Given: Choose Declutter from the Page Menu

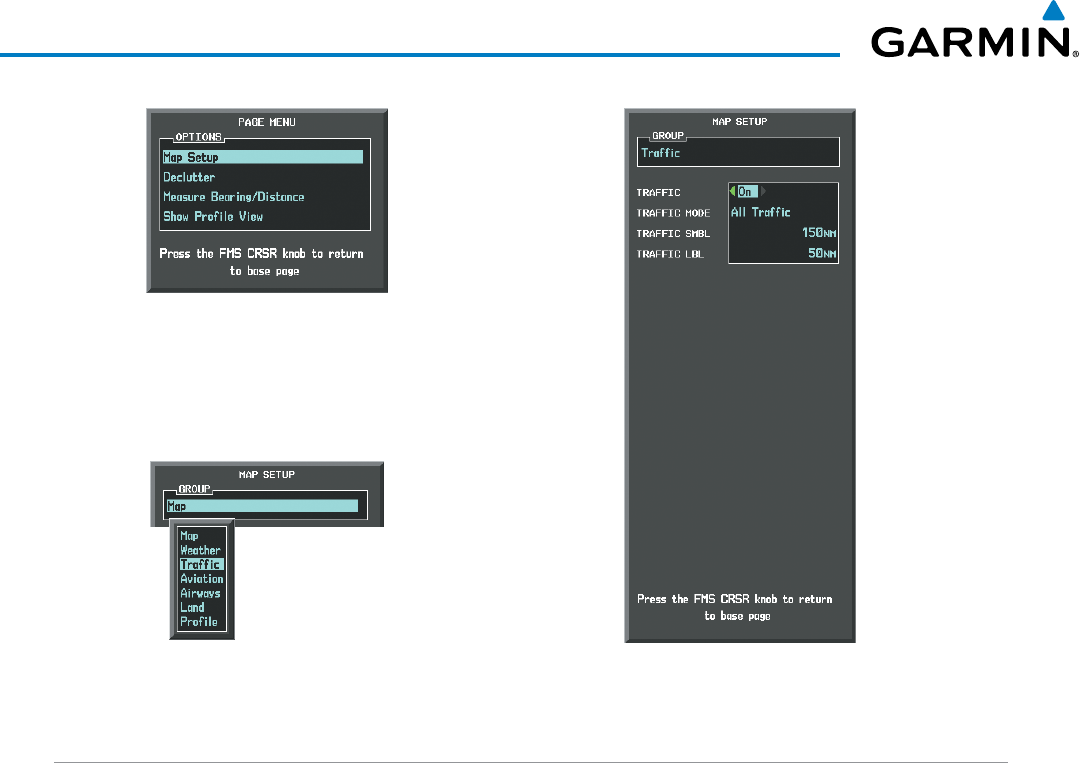Looking at the screenshot, I should click(x=189, y=177).
